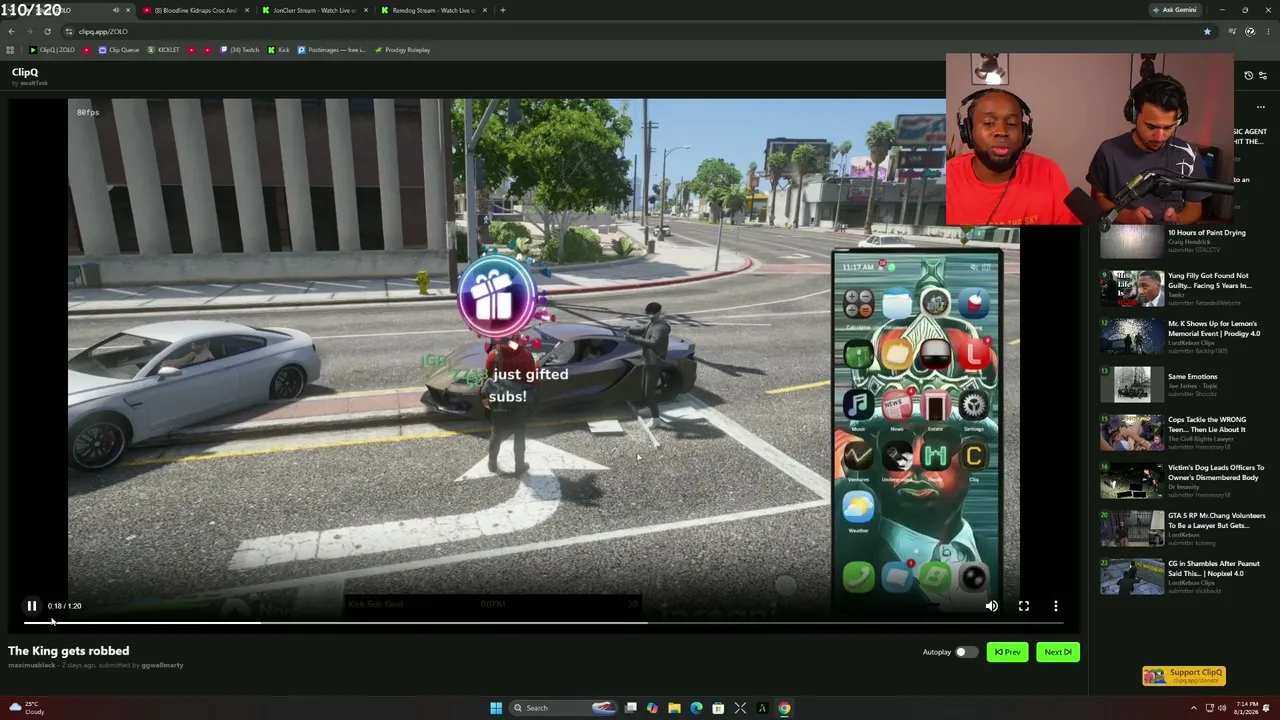
Task: Open the 'Same Emotions' clip thumbnail
Action: coord(1132,384)
